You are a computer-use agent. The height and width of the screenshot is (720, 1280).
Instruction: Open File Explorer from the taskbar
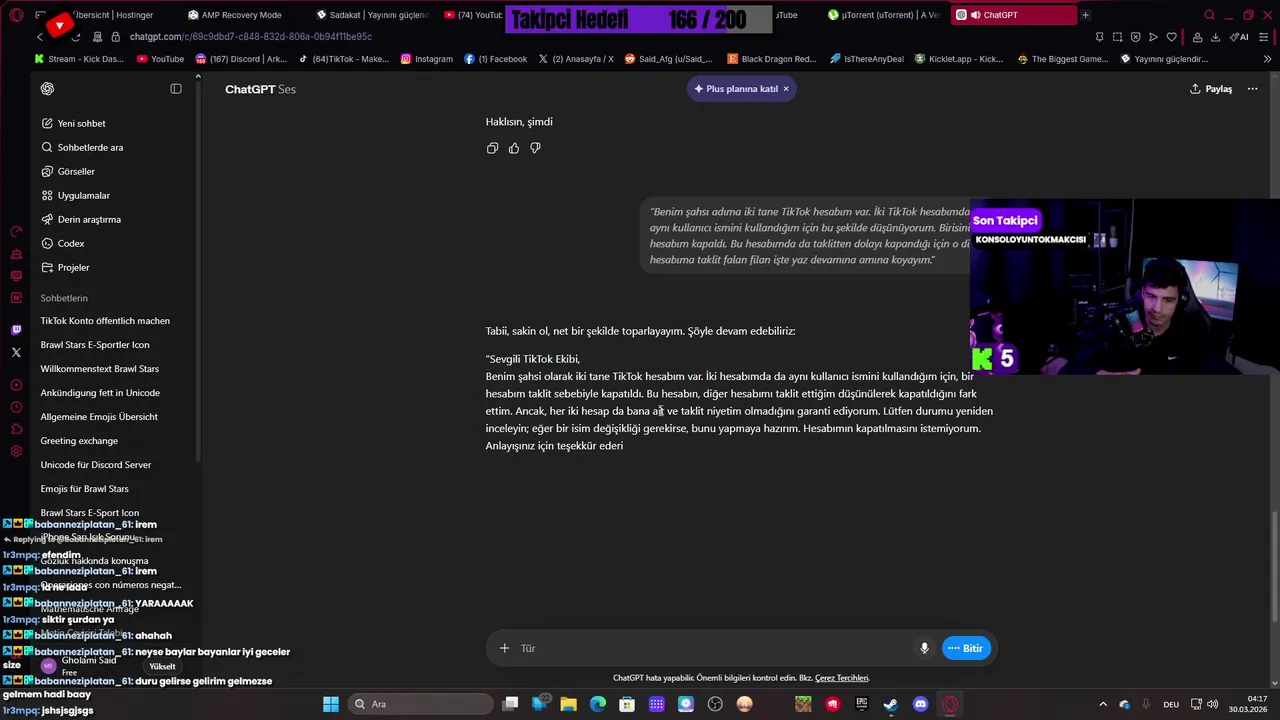point(568,704)
